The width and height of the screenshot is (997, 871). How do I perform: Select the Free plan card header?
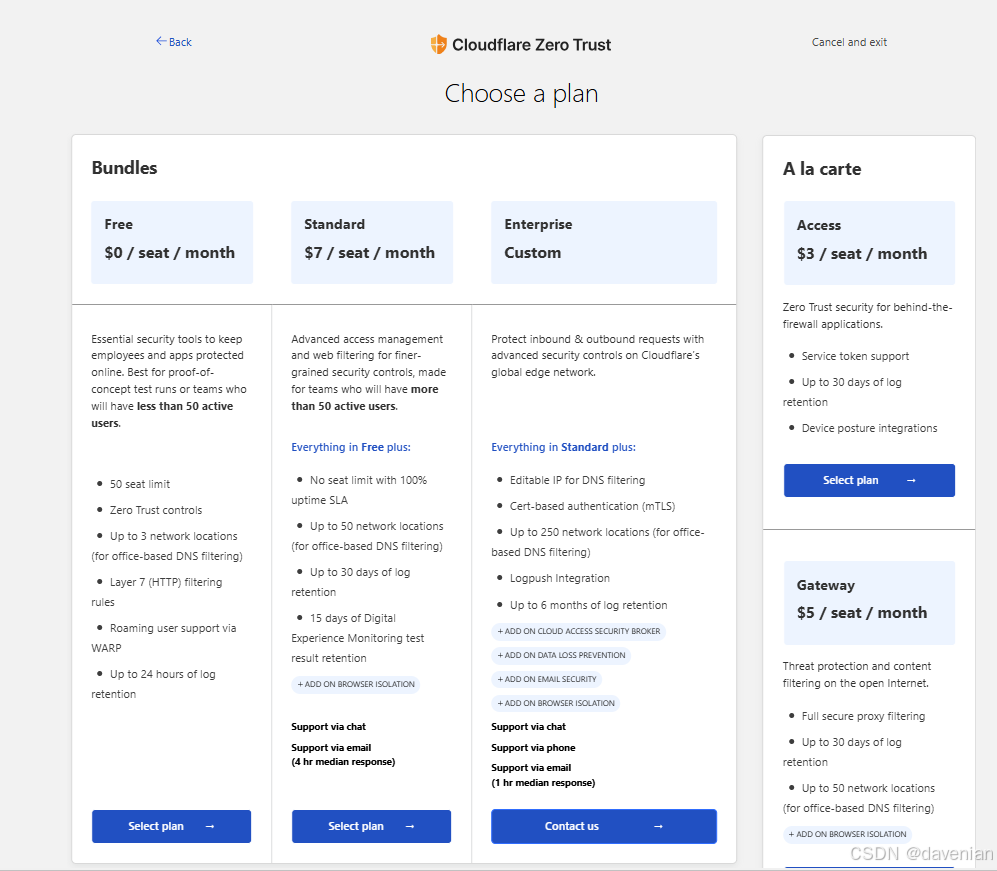tap(172, 242)
